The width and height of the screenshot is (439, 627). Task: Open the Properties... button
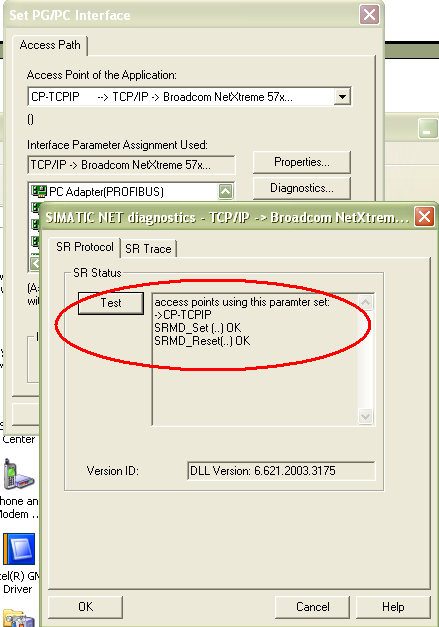[302, 162]
